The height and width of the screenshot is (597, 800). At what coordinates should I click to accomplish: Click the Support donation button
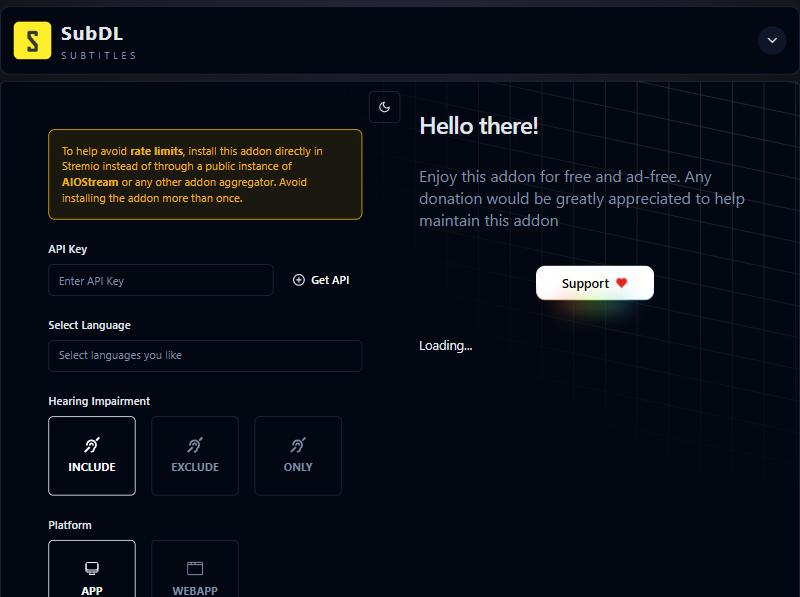pos(594,283)
